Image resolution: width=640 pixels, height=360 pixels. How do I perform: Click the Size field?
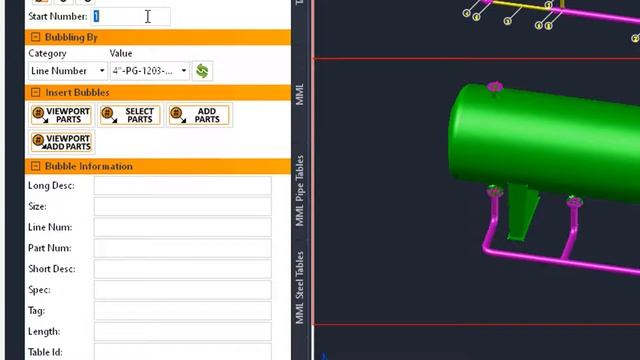182,207
